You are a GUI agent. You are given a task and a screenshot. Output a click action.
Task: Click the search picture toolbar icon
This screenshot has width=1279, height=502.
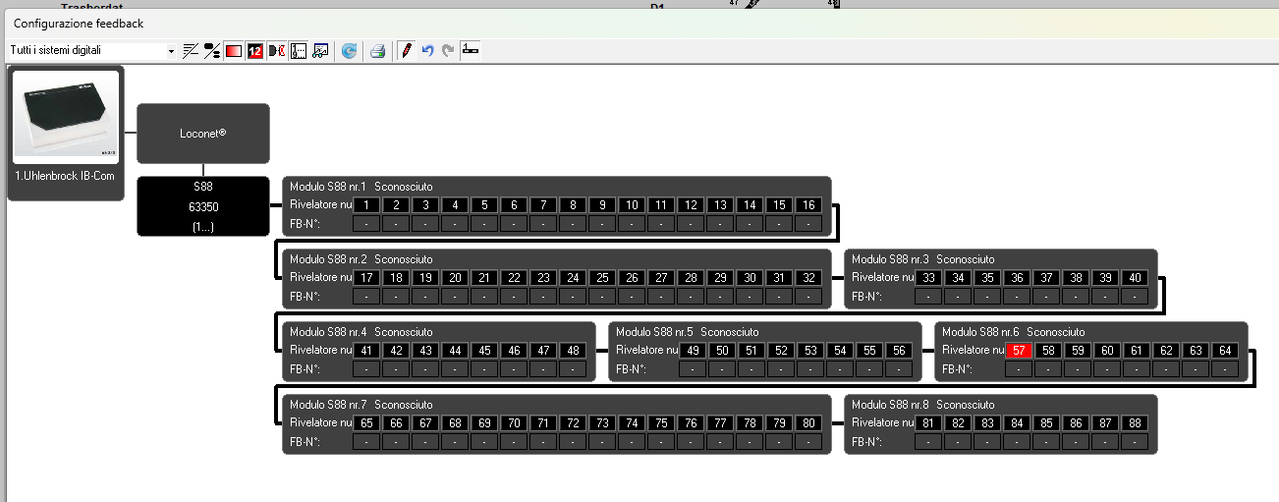321,50
